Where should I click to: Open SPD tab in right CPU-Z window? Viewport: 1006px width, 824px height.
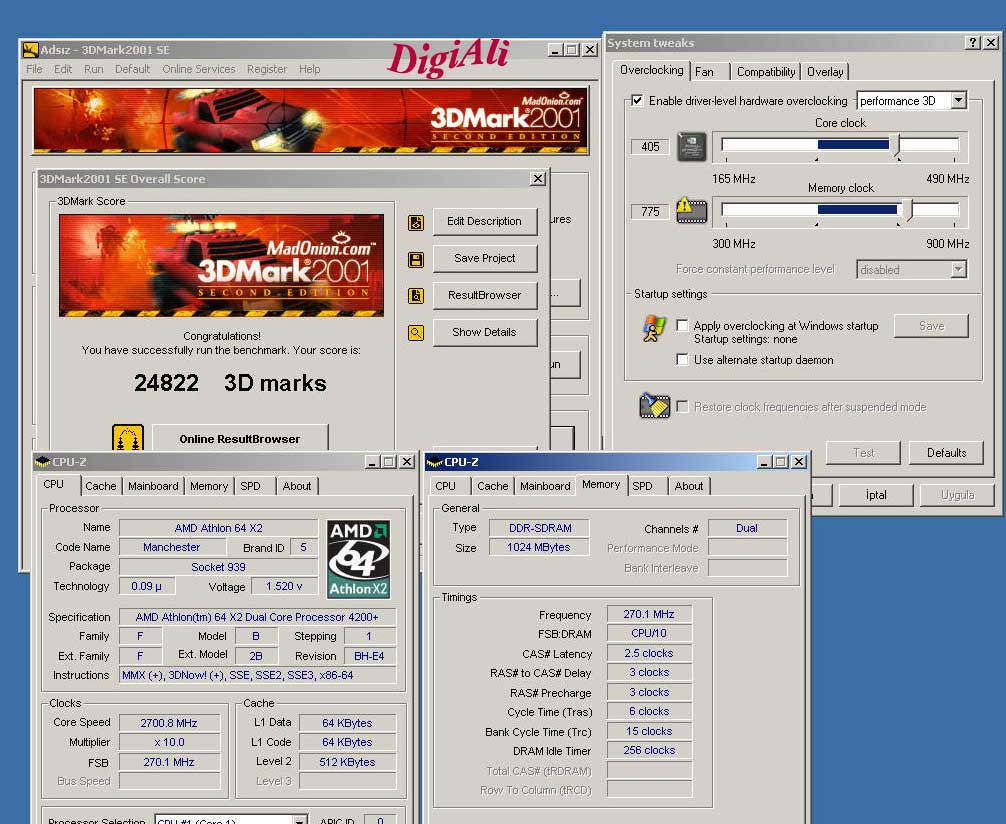647,486
